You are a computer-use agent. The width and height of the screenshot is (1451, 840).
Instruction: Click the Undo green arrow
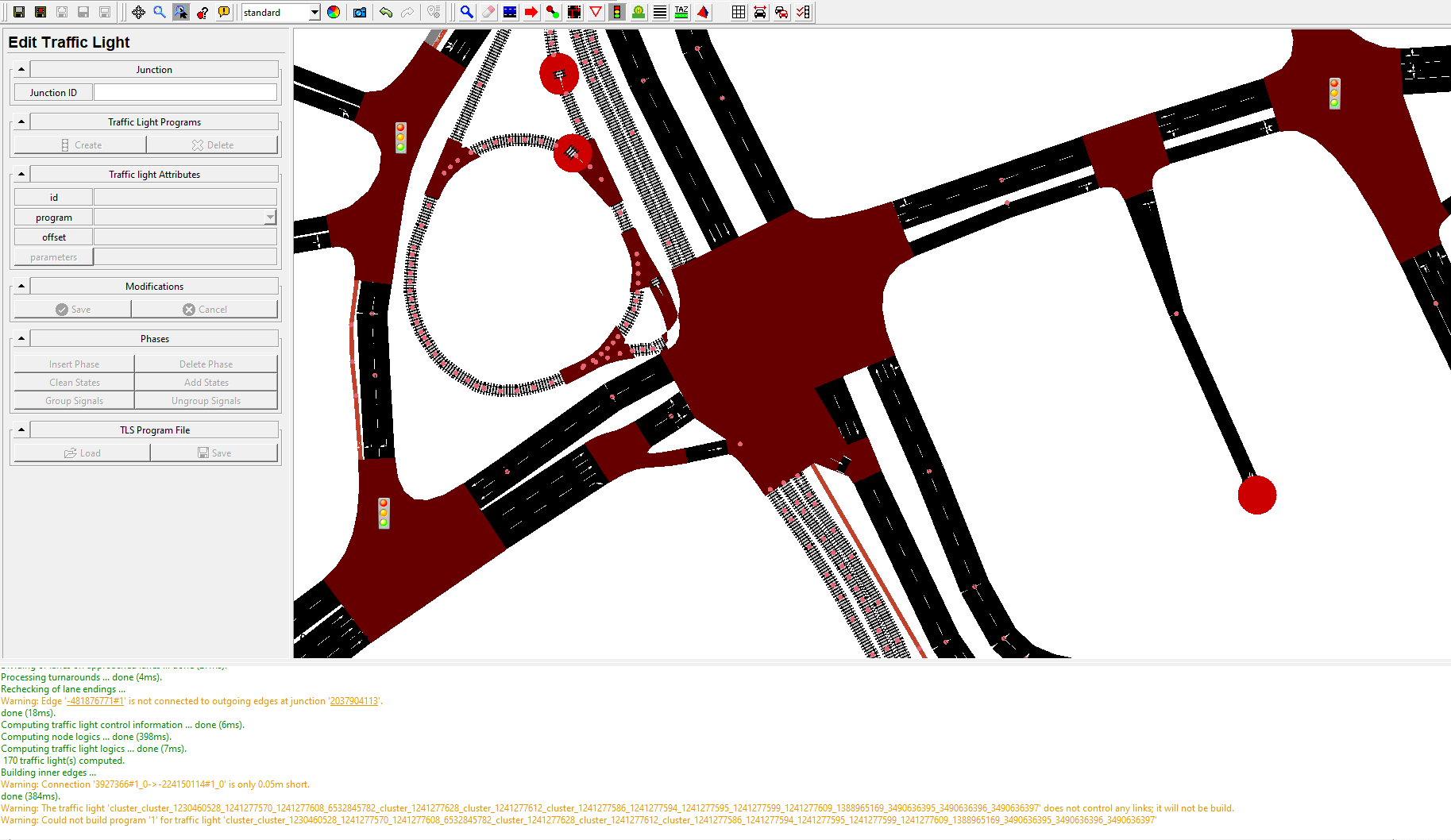tap(386, 12)
